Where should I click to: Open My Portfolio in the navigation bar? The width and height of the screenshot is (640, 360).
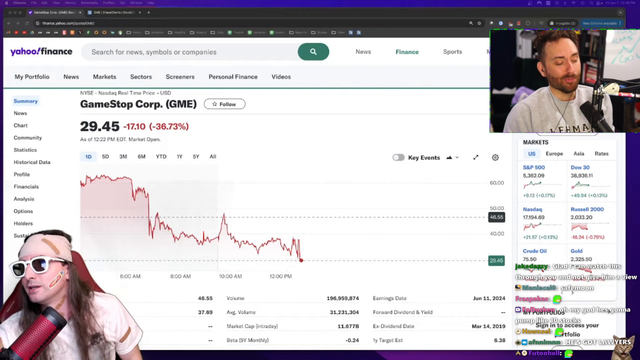[32, 77]
